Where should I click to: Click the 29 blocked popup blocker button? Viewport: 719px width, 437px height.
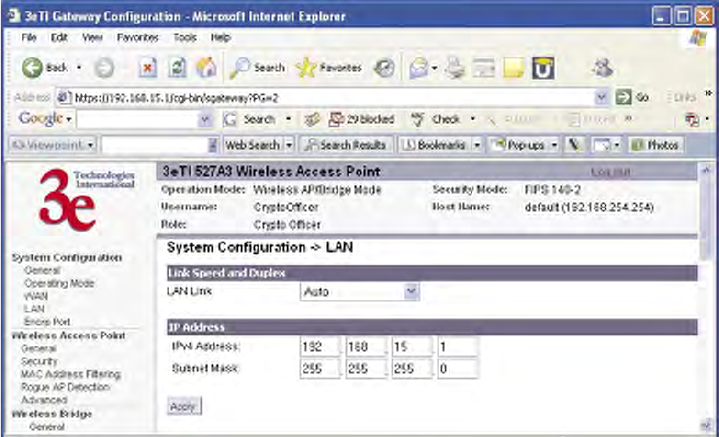tap(362, 119)
